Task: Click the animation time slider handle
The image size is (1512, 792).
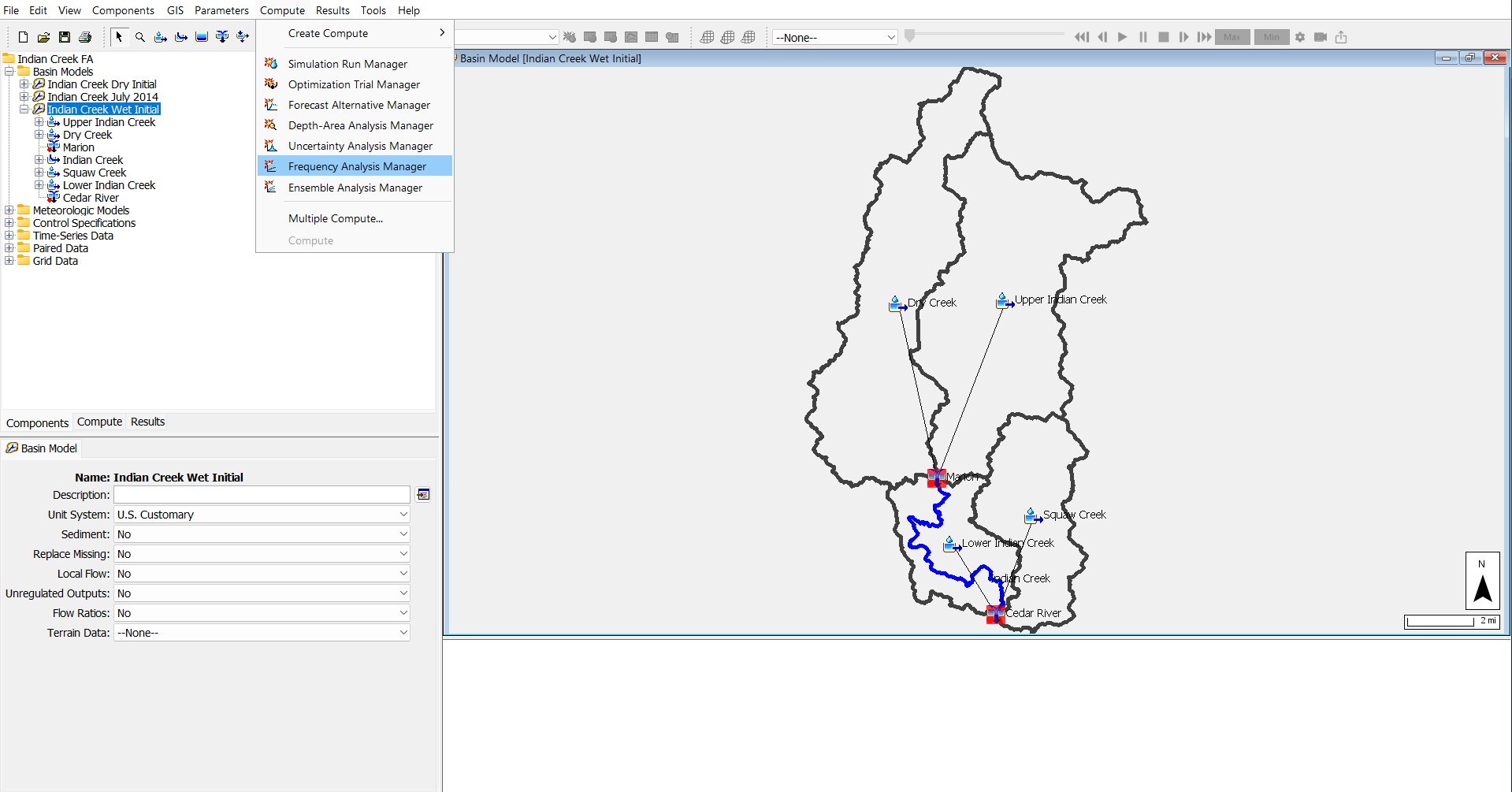Action: click(910, 35)
